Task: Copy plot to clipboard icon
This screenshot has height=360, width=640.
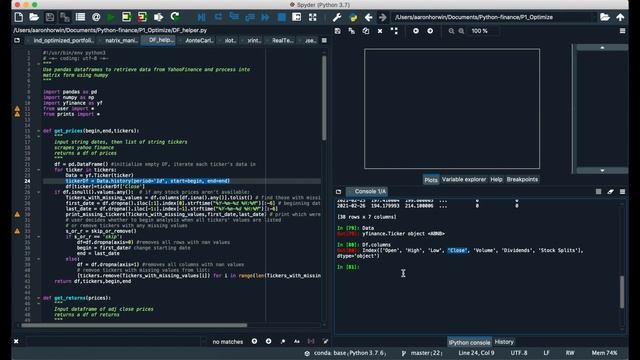Action: pos(366,31)
